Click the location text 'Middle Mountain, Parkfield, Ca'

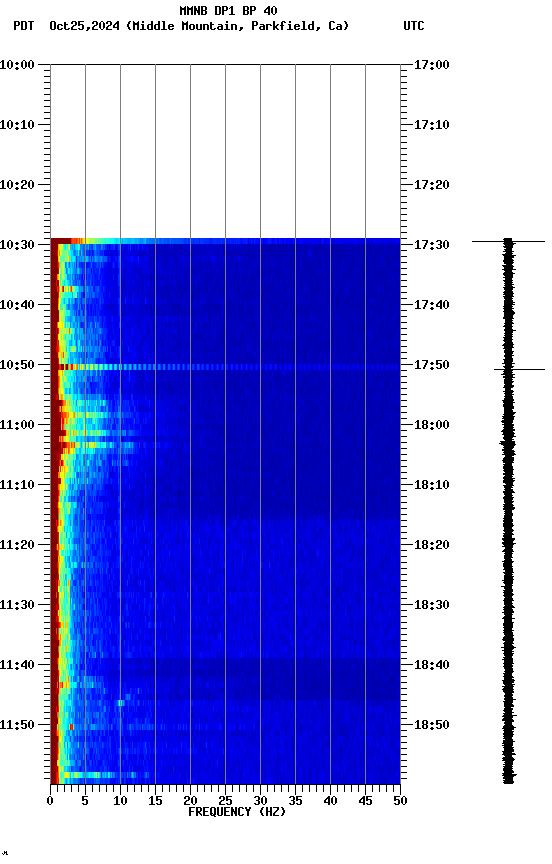click(237, 26)
